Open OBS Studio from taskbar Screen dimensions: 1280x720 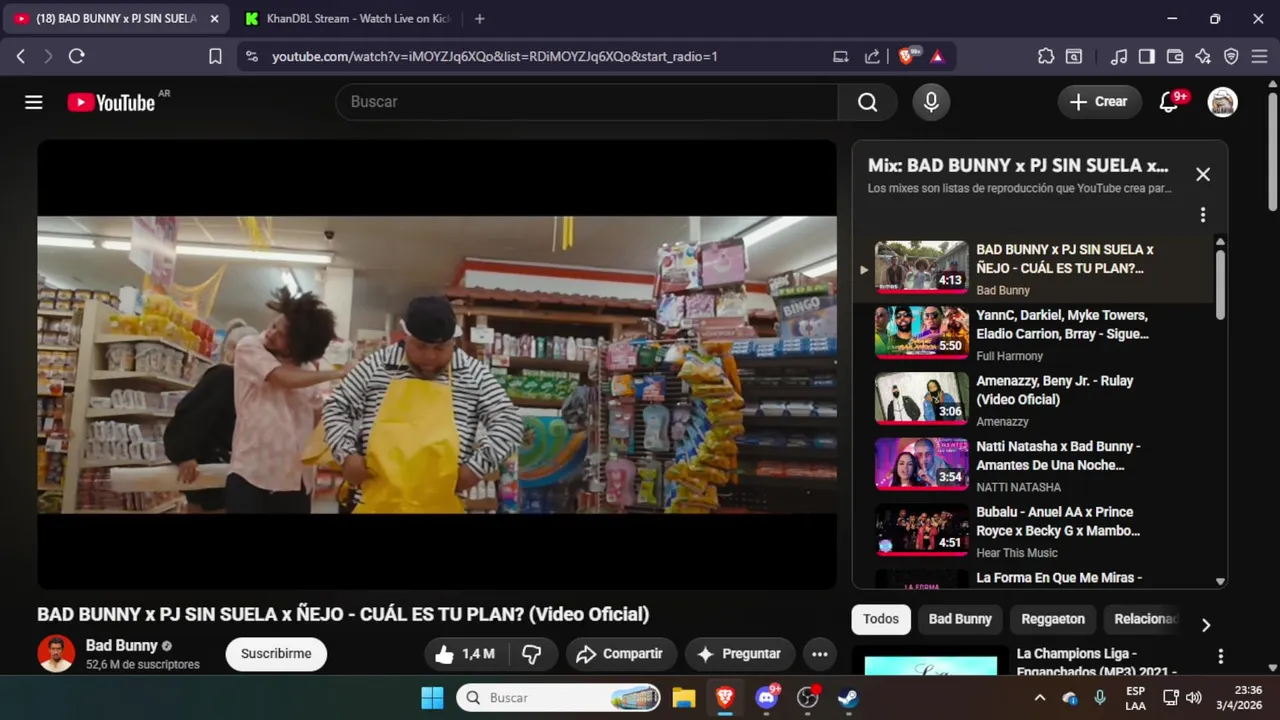tap(808, 698)
